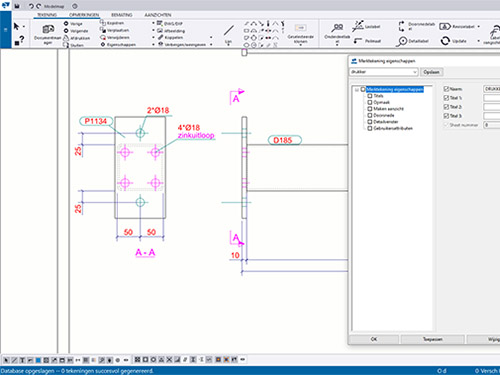Switch to the BEMATING ribbon tab

coord(122,15)
